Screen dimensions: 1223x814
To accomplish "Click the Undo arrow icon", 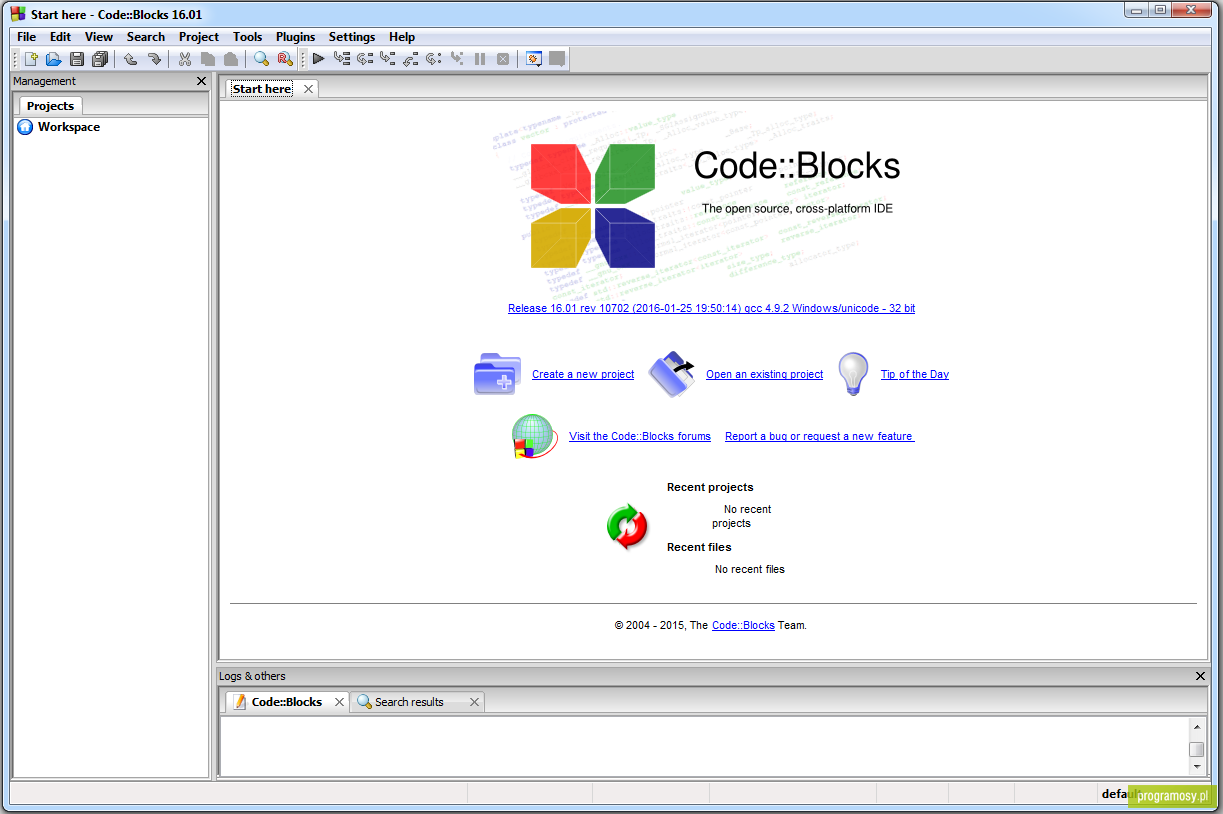I will (130, 59).
